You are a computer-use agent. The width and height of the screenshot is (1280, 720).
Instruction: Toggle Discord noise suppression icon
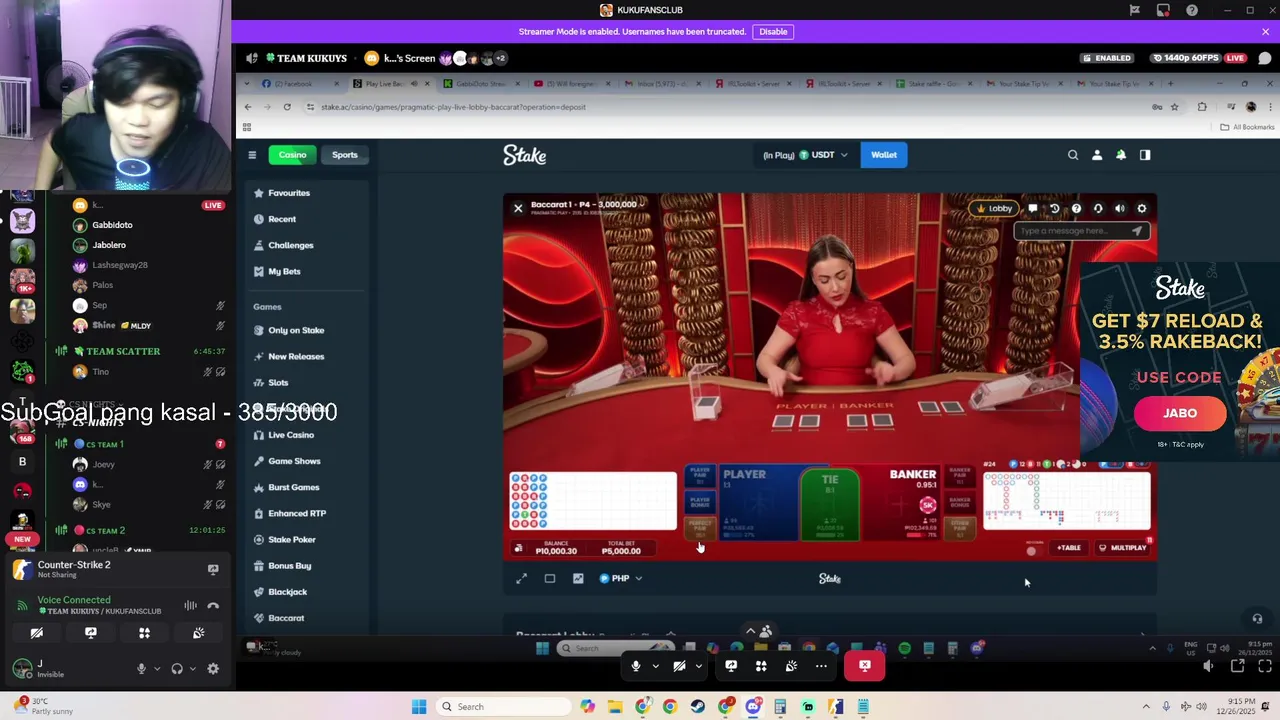click(x=190, y=605)
